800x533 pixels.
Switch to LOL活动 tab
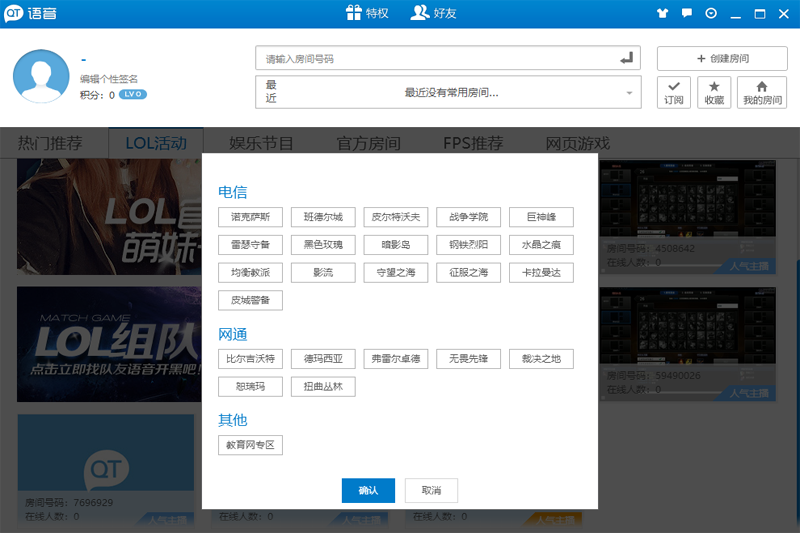(156, 143)
